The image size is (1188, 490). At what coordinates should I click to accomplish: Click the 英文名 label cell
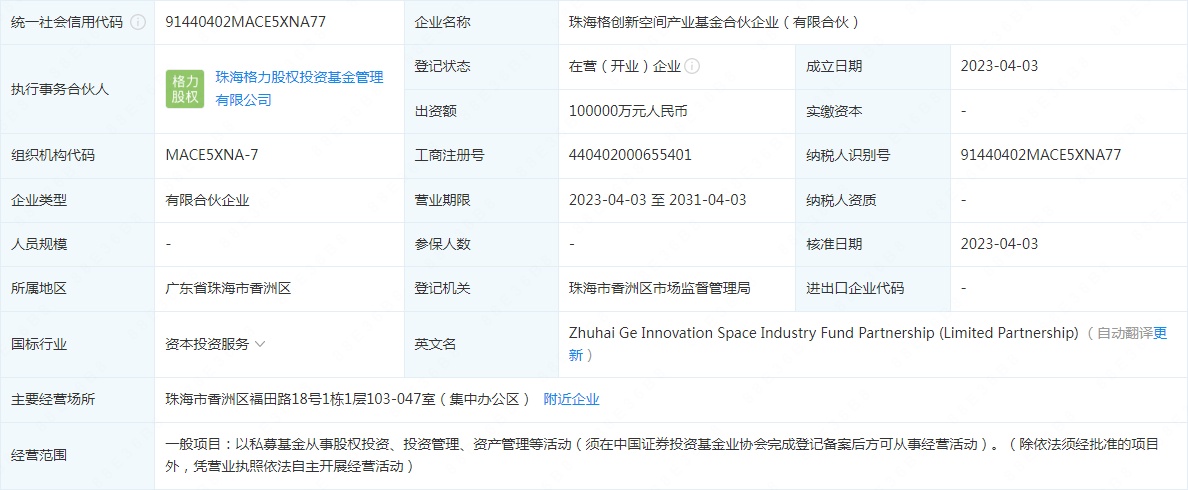point(481,344)
